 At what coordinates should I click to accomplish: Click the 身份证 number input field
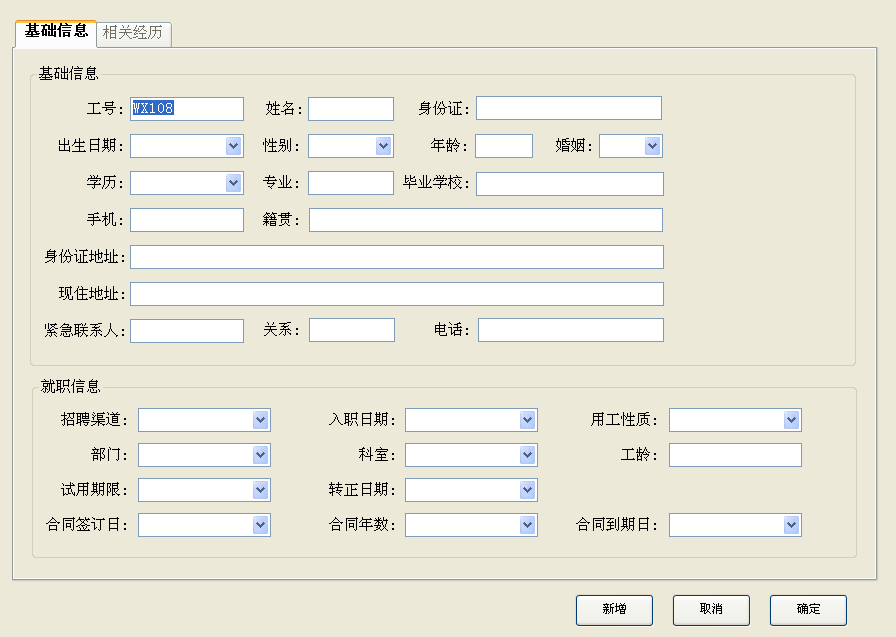tap(569, 108)
